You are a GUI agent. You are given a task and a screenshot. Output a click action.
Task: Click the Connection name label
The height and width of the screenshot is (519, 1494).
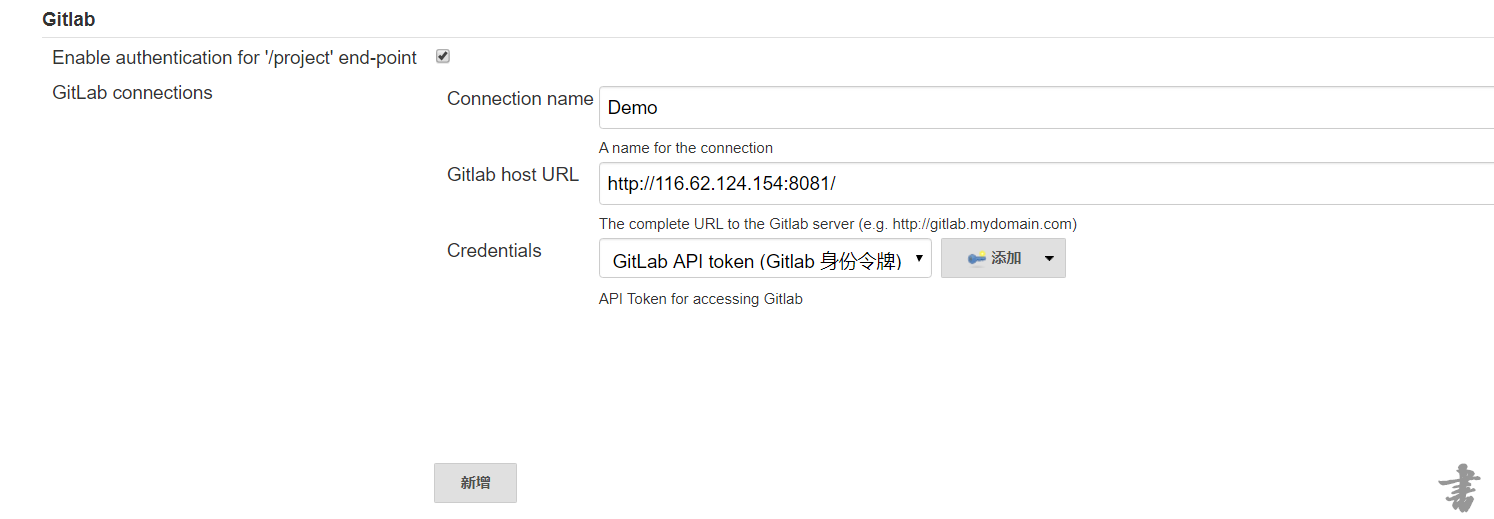tap(520, 99)
